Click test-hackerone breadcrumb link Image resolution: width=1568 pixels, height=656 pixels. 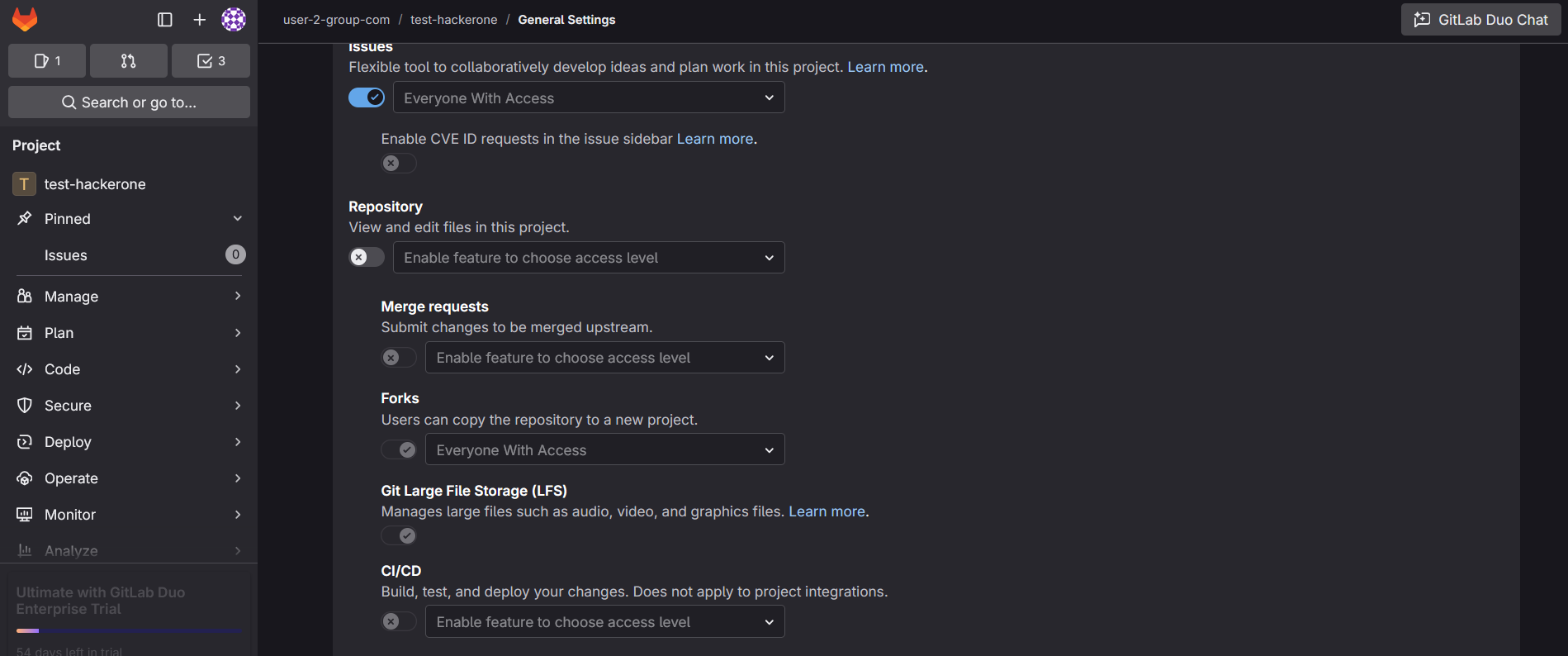pos(453,20)
